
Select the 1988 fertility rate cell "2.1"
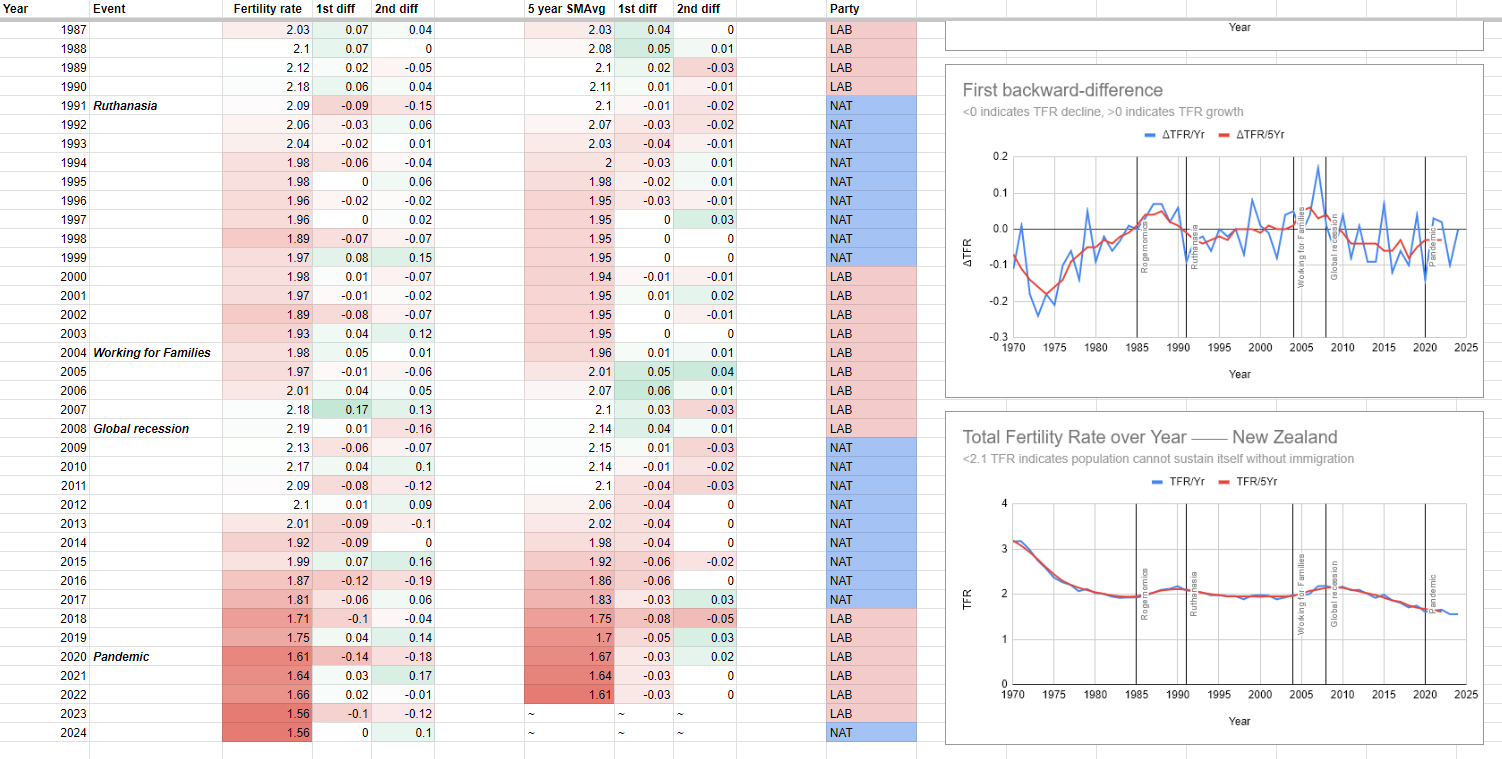[266, 48]
